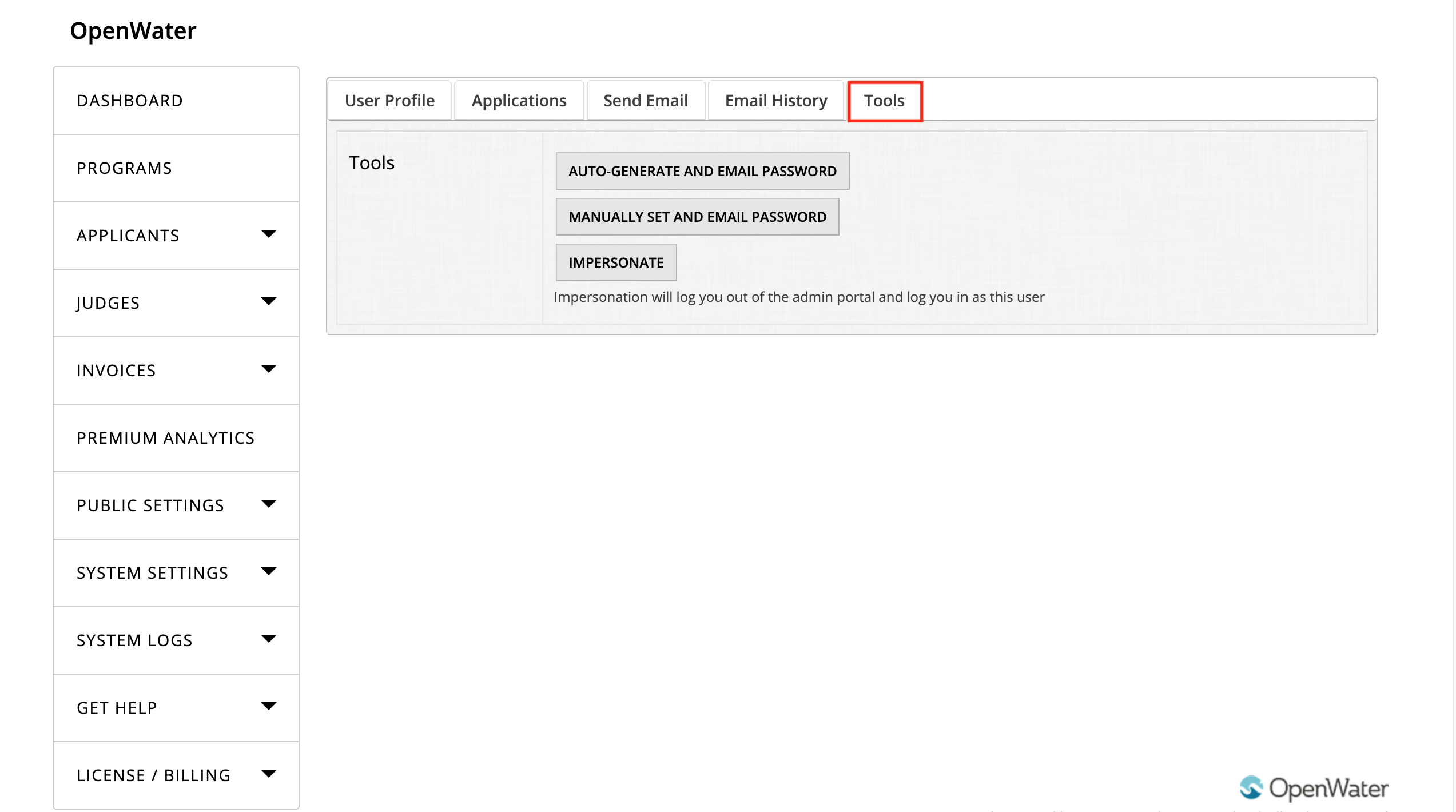
Task: Select the Applicants sidebar label
Action: [x=128, y=236]
